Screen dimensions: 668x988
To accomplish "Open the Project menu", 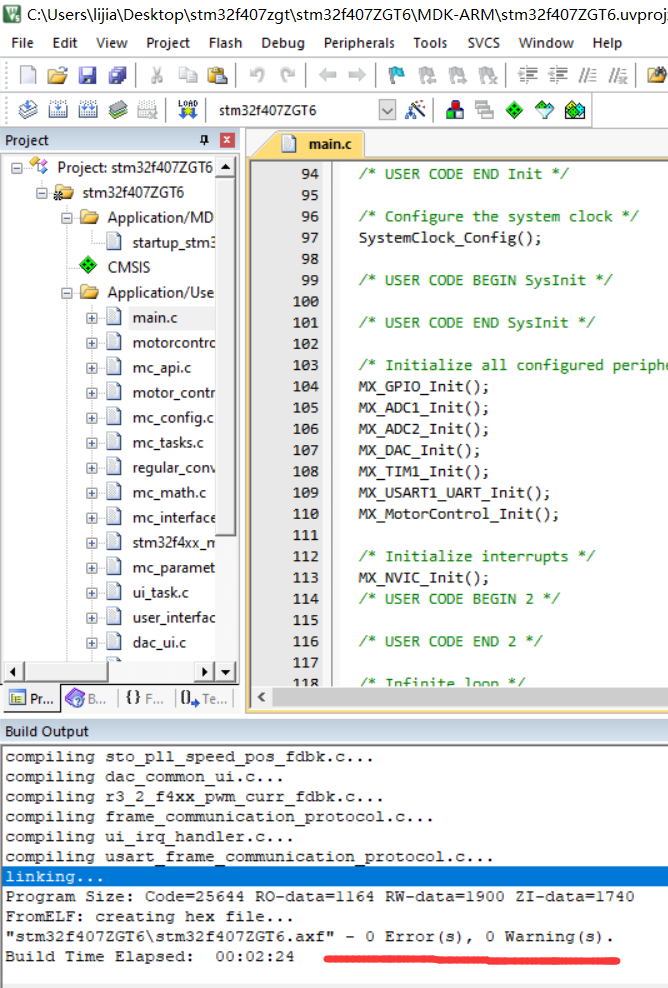I will [168, 43].
